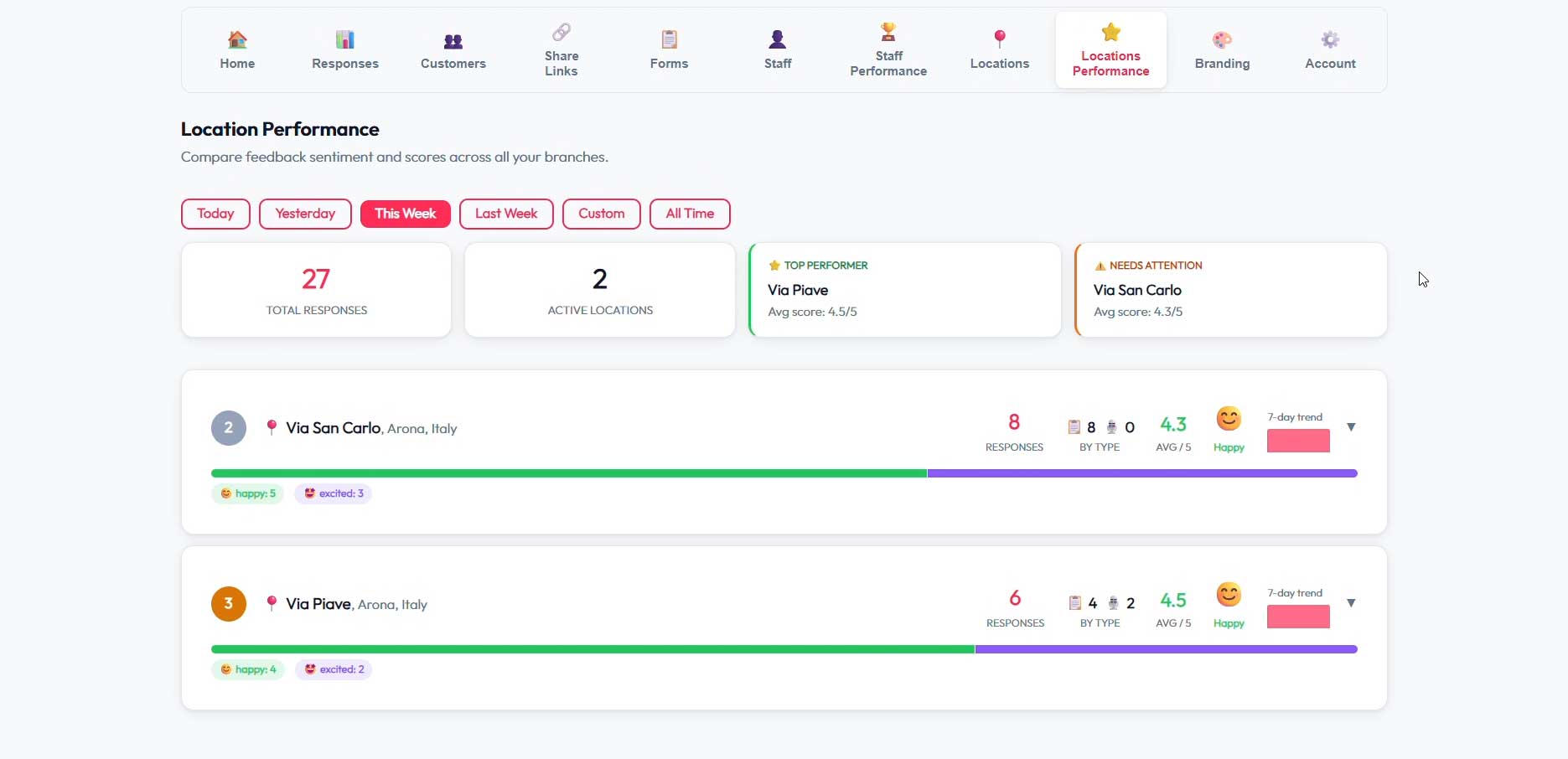Click the Happy emoji face for Via San Carlo
This screenshot has height=759, width=1568.
point(1229,419)
